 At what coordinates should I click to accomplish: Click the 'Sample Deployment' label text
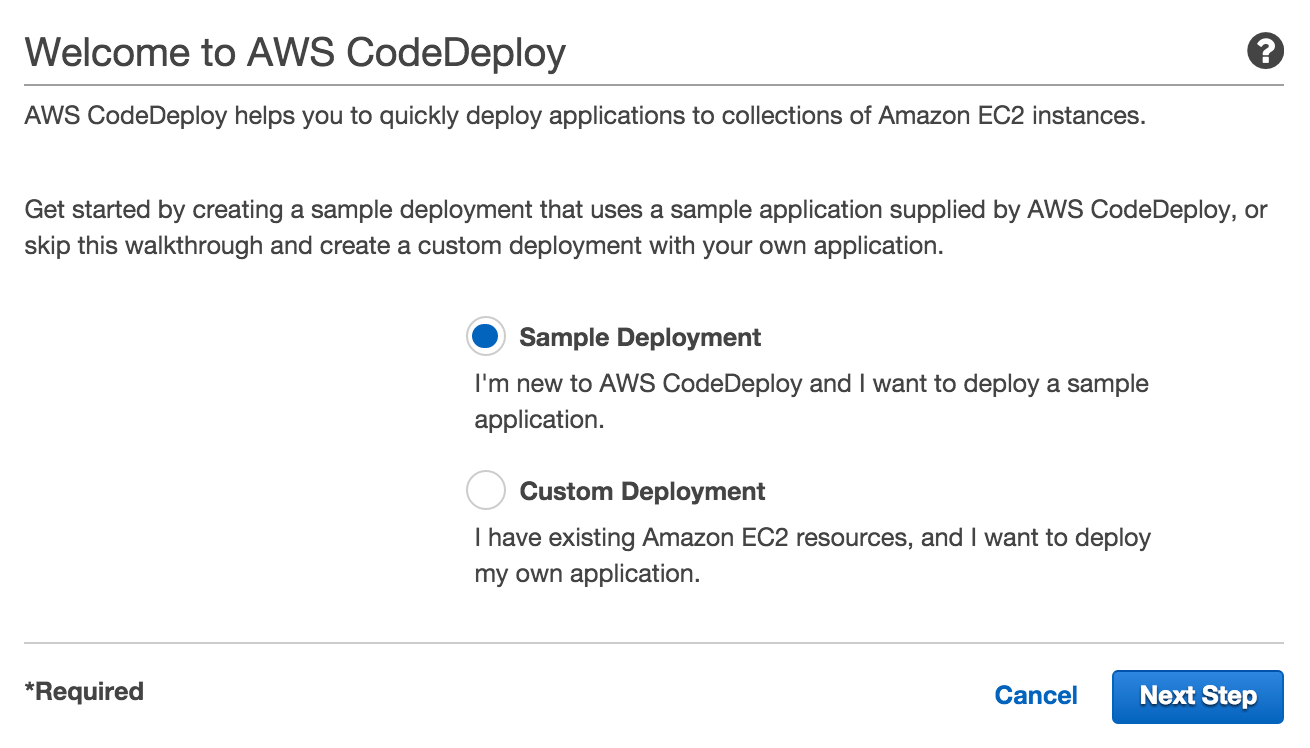(x=640, y=338)
